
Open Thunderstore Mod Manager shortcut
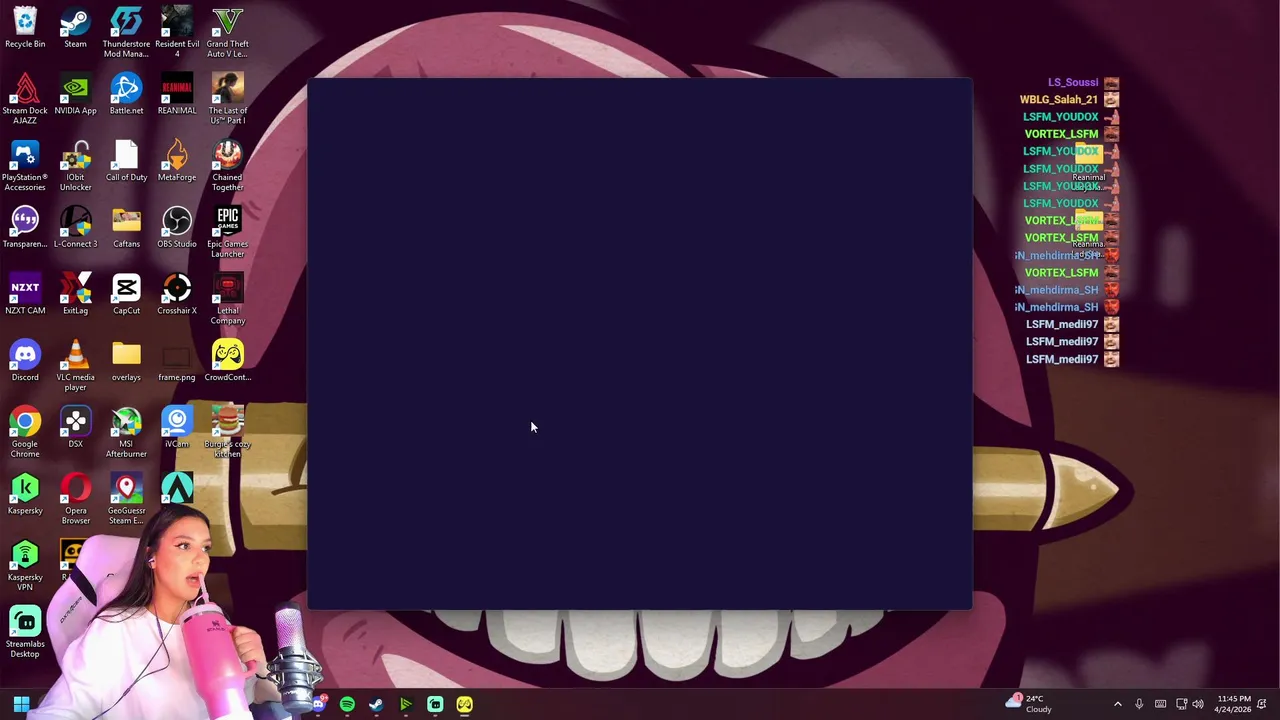pyautogui.click(x=126, y=32)
